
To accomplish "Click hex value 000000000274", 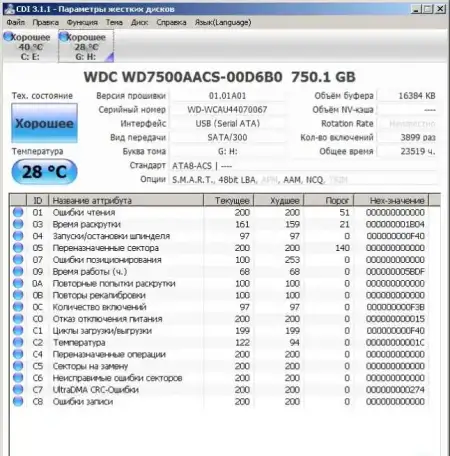I will click(395, 389).
